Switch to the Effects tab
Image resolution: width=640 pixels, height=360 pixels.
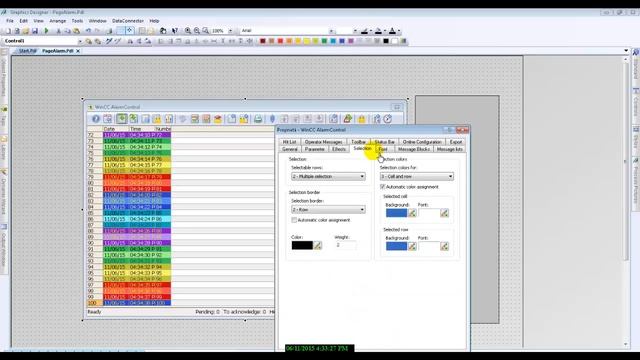pyautogui.click(x=339, y=149)
